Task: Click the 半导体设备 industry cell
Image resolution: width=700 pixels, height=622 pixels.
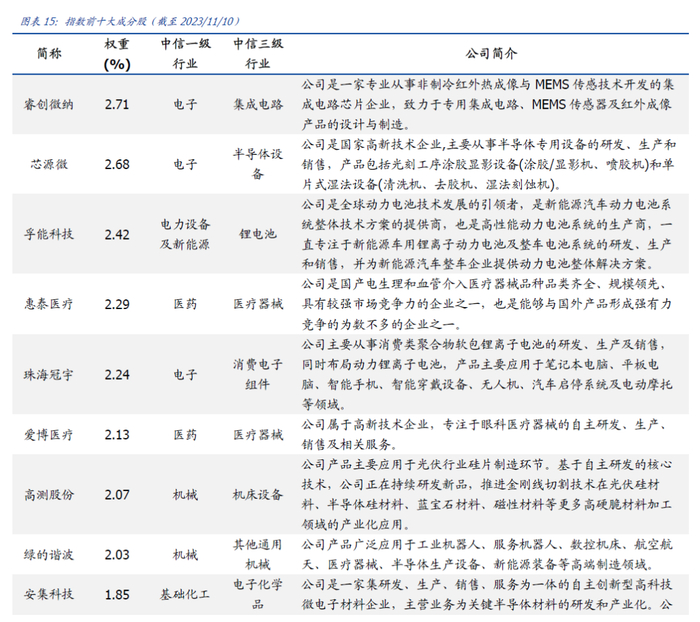Action: point(258,164)
